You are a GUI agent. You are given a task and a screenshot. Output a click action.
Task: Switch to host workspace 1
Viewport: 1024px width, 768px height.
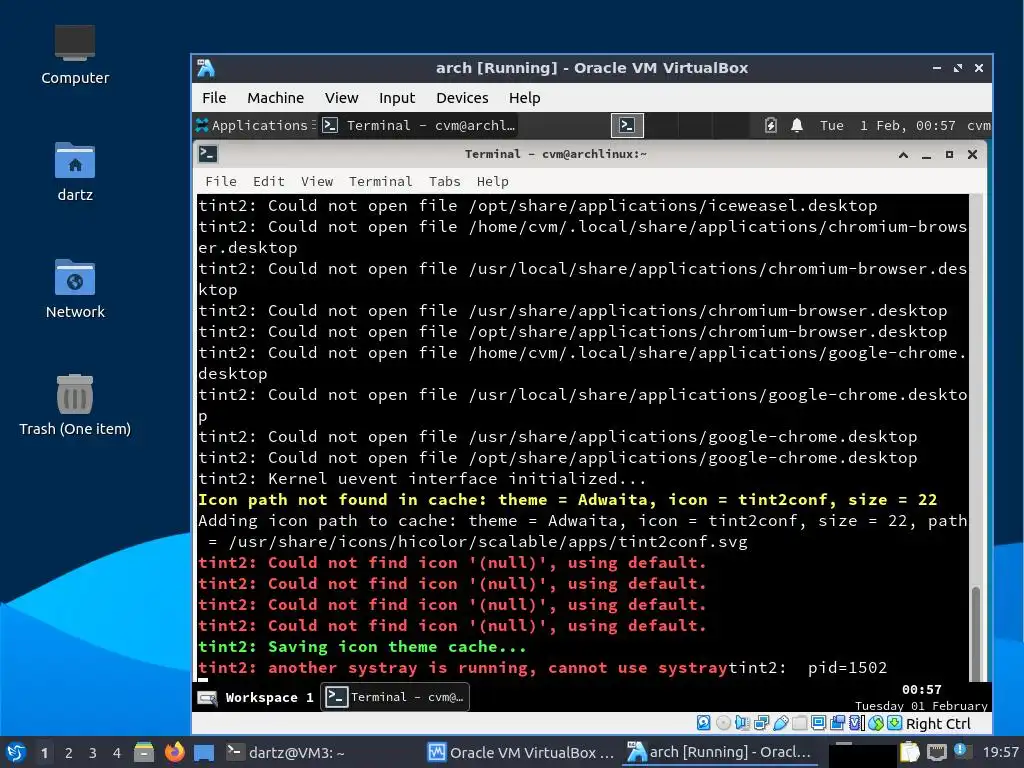(44, 753)
